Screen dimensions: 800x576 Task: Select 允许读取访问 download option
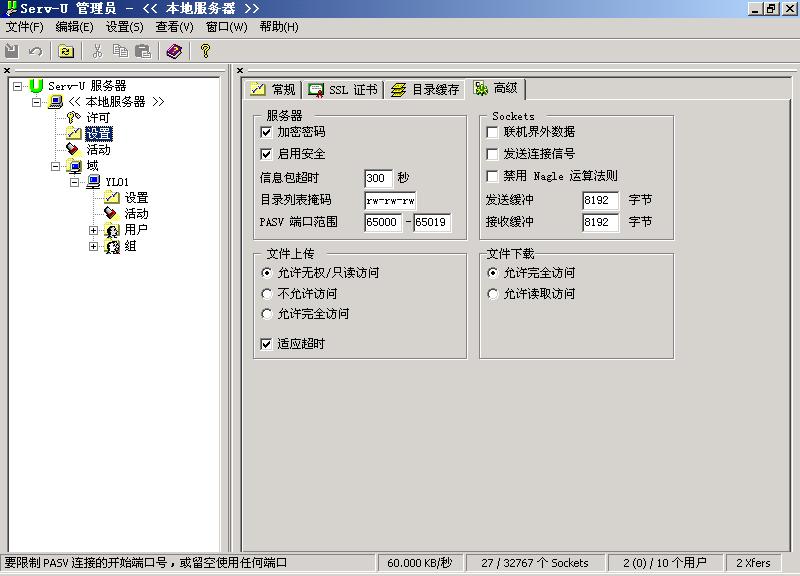coord(492,294)
